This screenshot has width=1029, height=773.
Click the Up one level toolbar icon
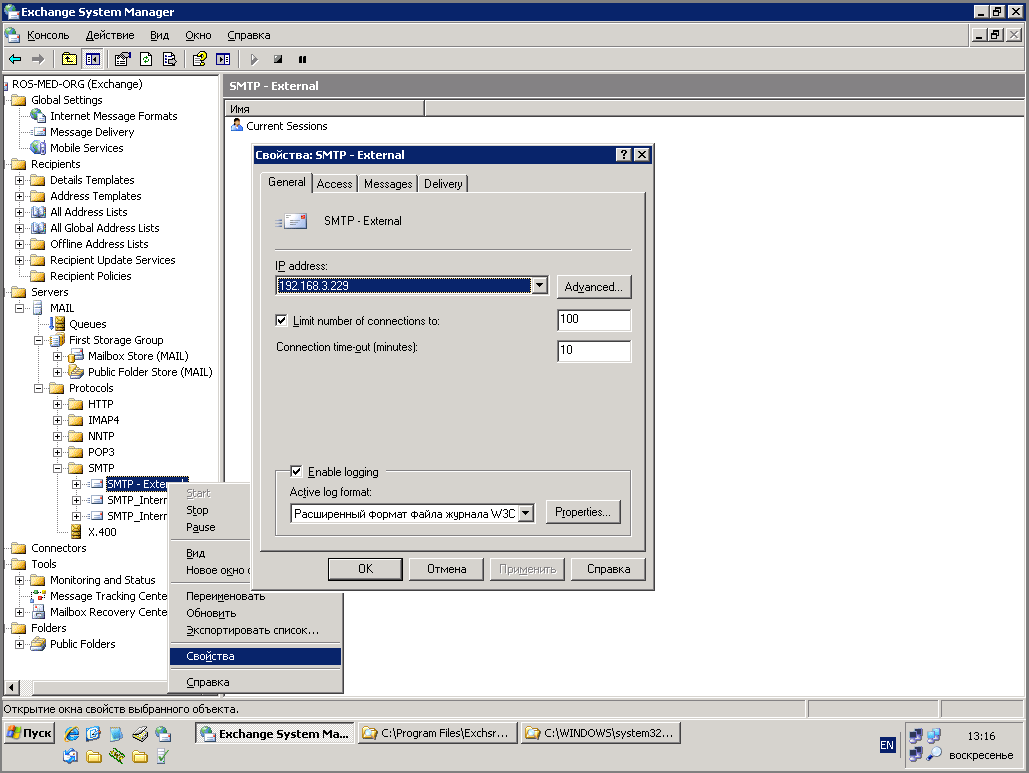tap(69, 59)
